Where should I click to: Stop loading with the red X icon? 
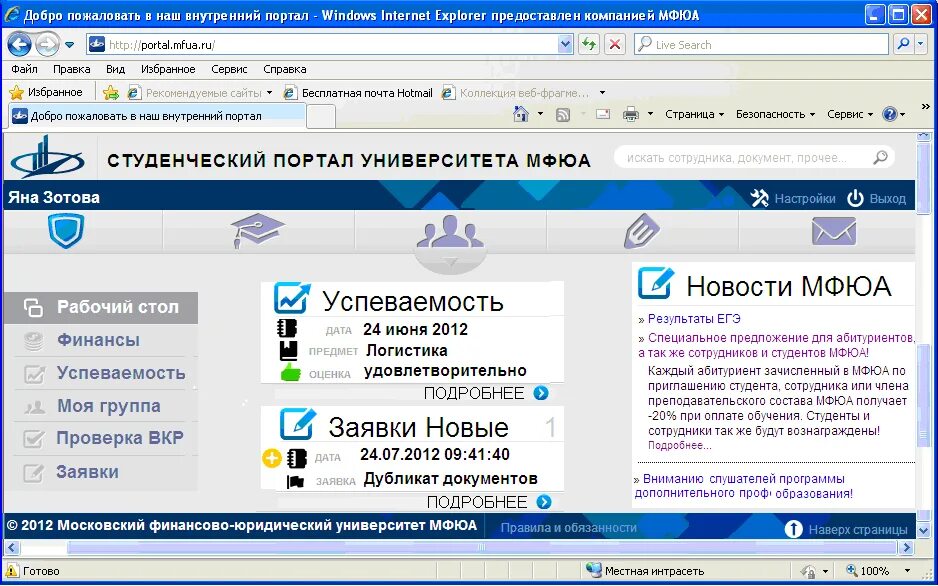pyautogui.click(x=614, y=44)
